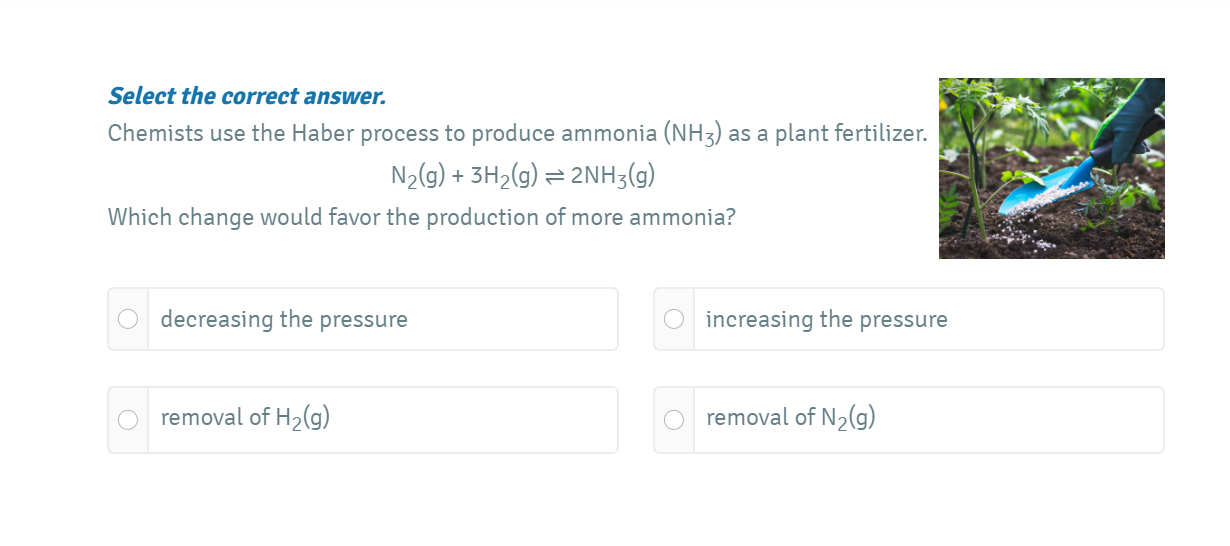Select the "increasing the pressure" radio button
The image size is (1230, 546).
point(674,319)
